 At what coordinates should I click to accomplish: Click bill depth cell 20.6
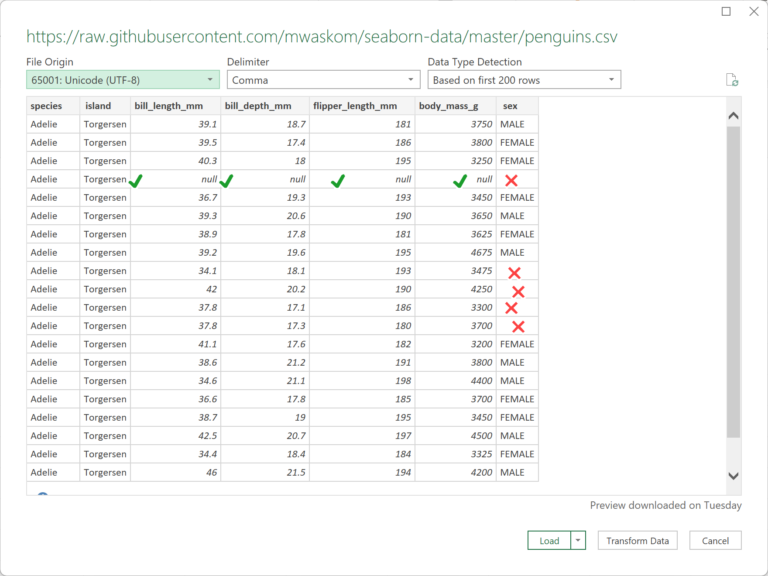tap(265, 216)
